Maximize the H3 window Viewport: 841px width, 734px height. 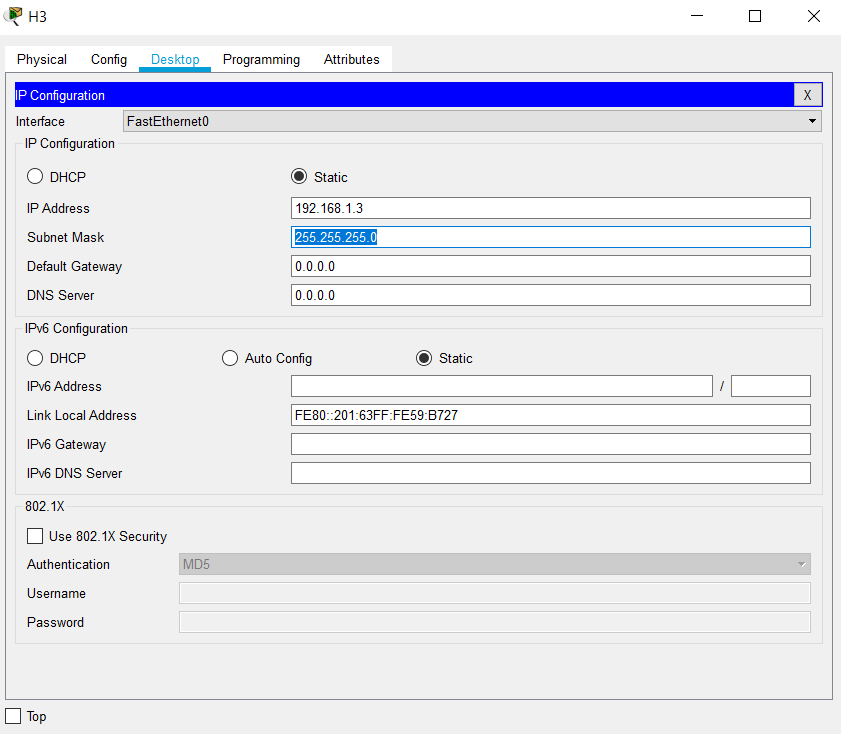(755, 16)
